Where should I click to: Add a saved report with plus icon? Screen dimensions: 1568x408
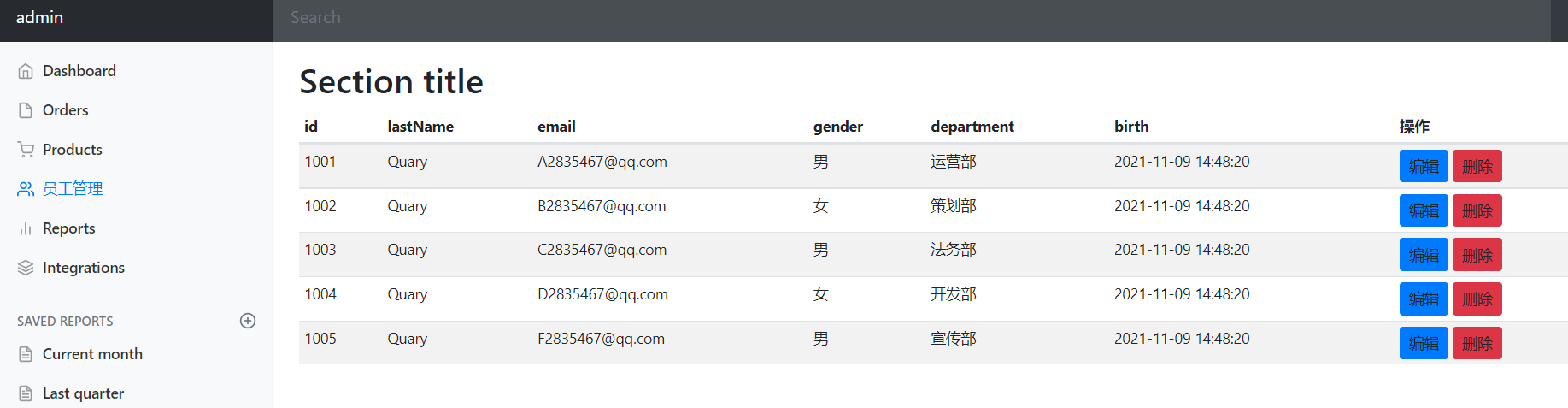coord(248,321)
